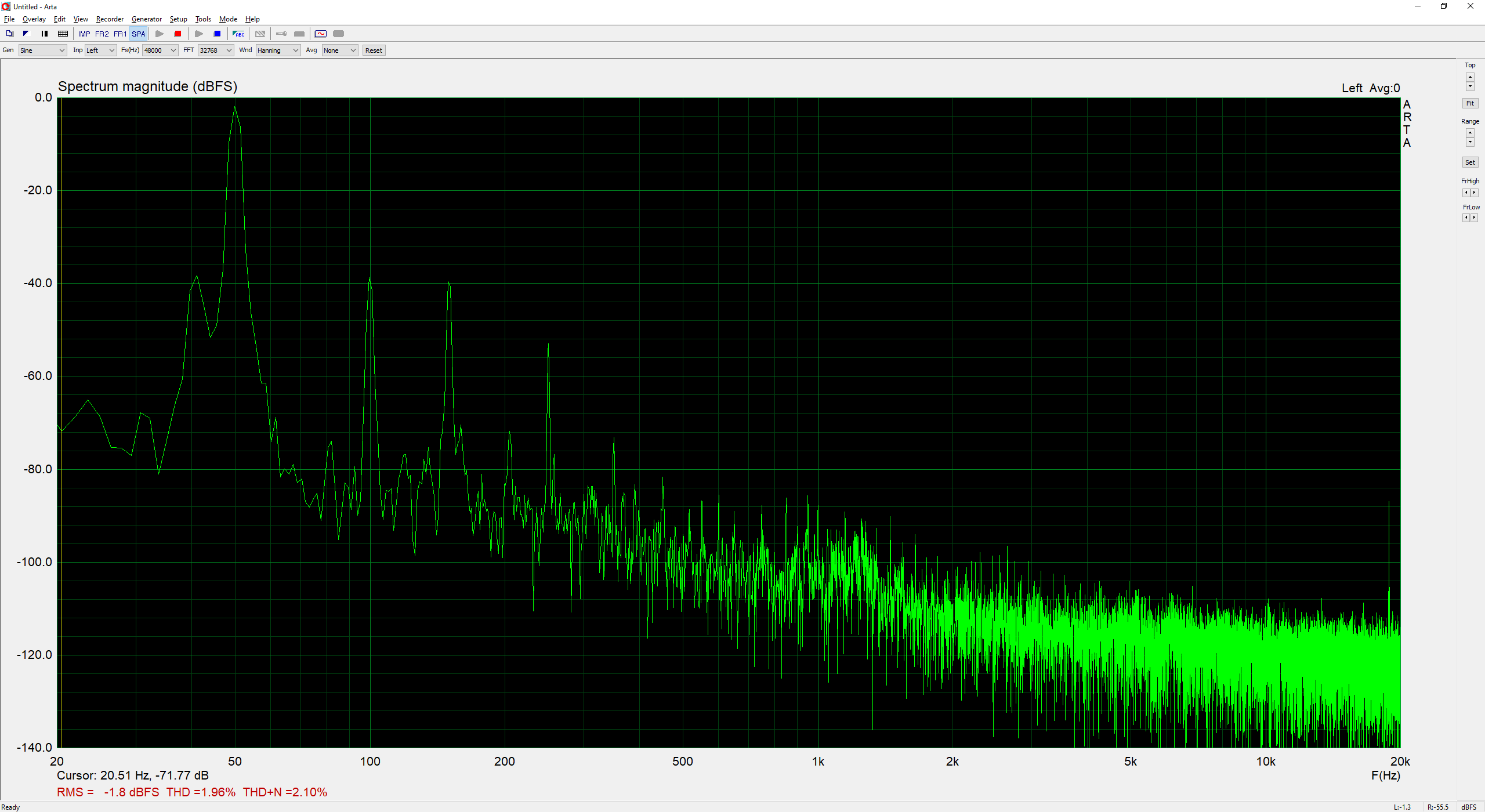Click the Reset button
Screen dimensions: 1485x812
click(374, 50)
